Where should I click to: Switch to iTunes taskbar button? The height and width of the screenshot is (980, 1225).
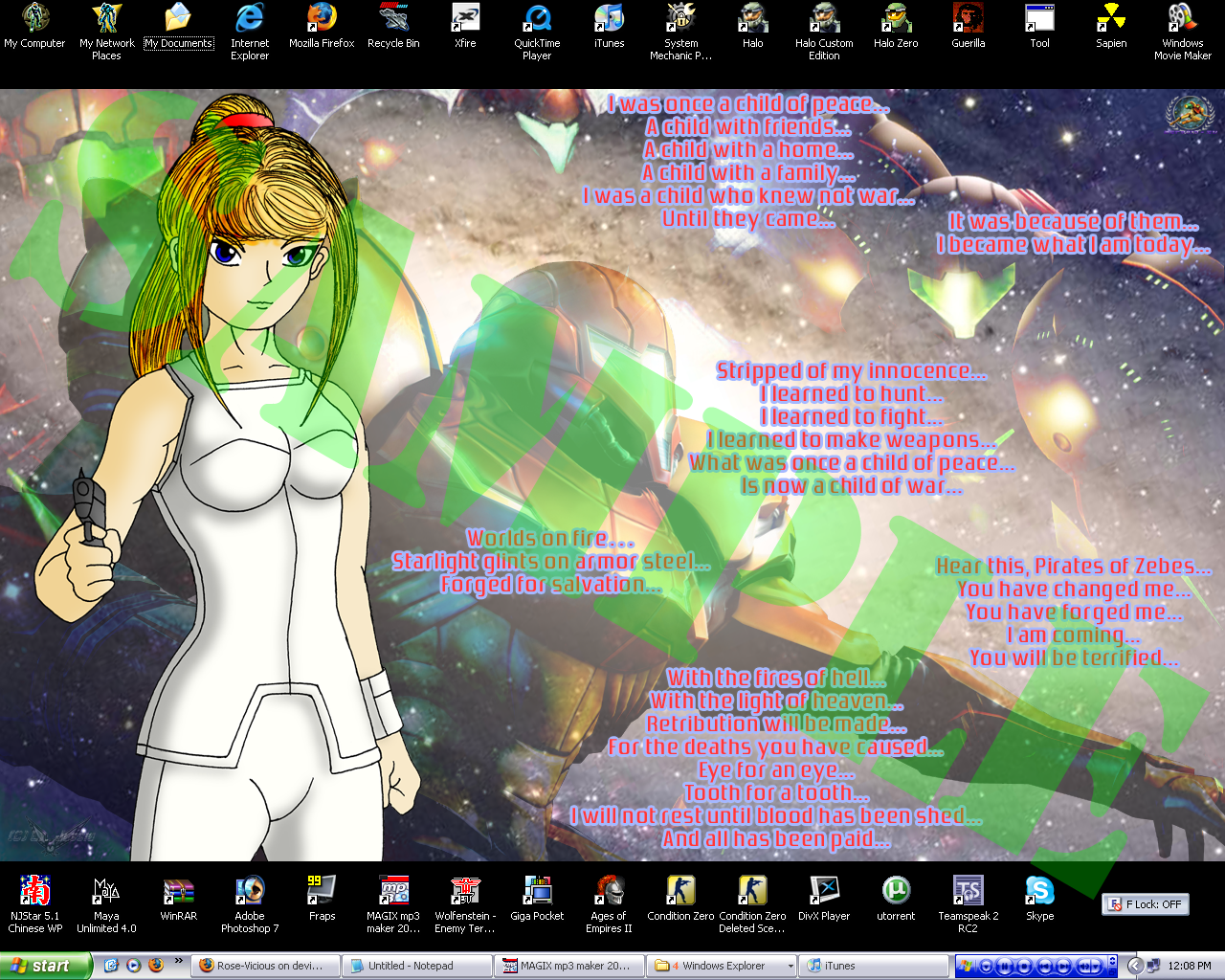873,966
